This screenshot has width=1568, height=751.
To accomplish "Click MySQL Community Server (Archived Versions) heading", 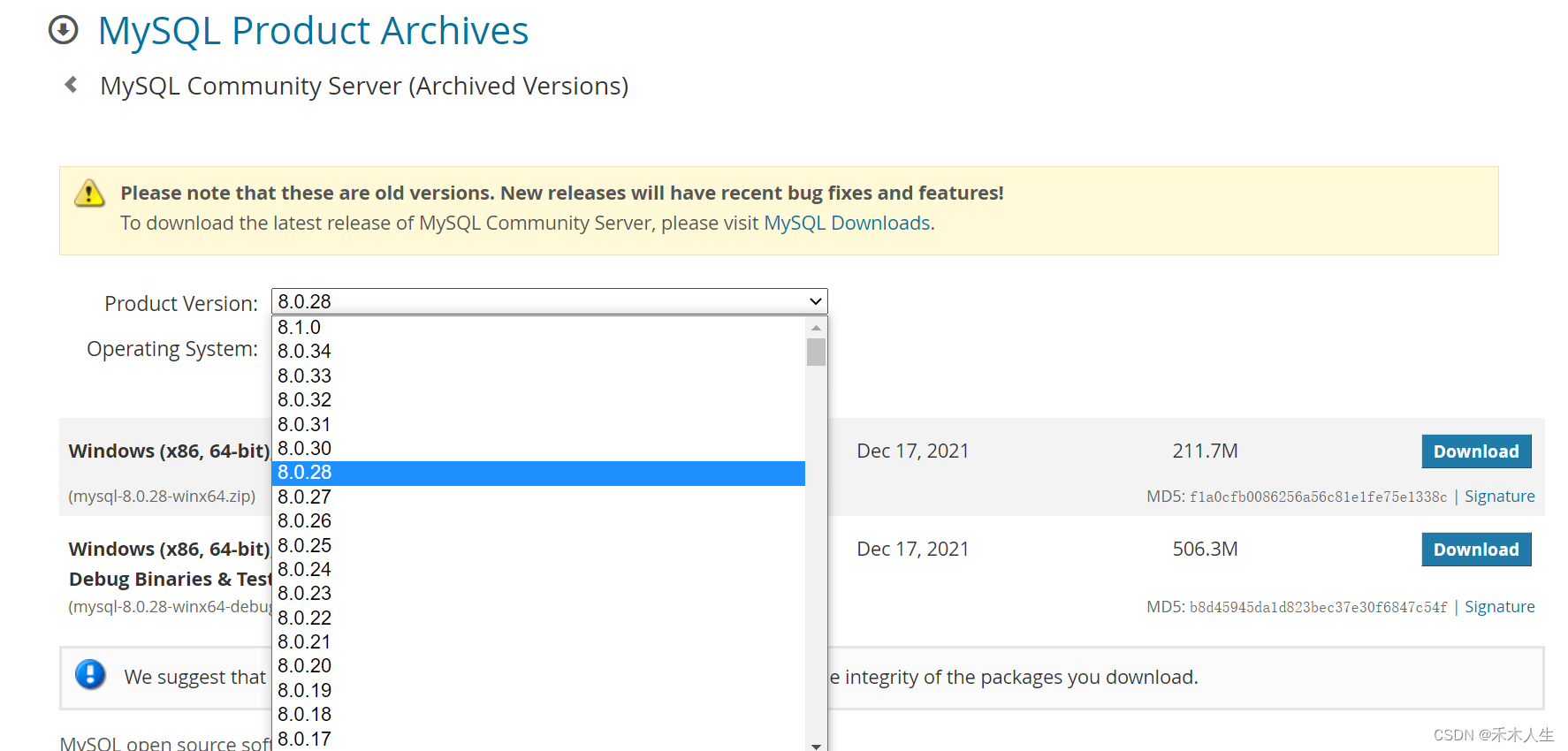I will pos(364,86).
